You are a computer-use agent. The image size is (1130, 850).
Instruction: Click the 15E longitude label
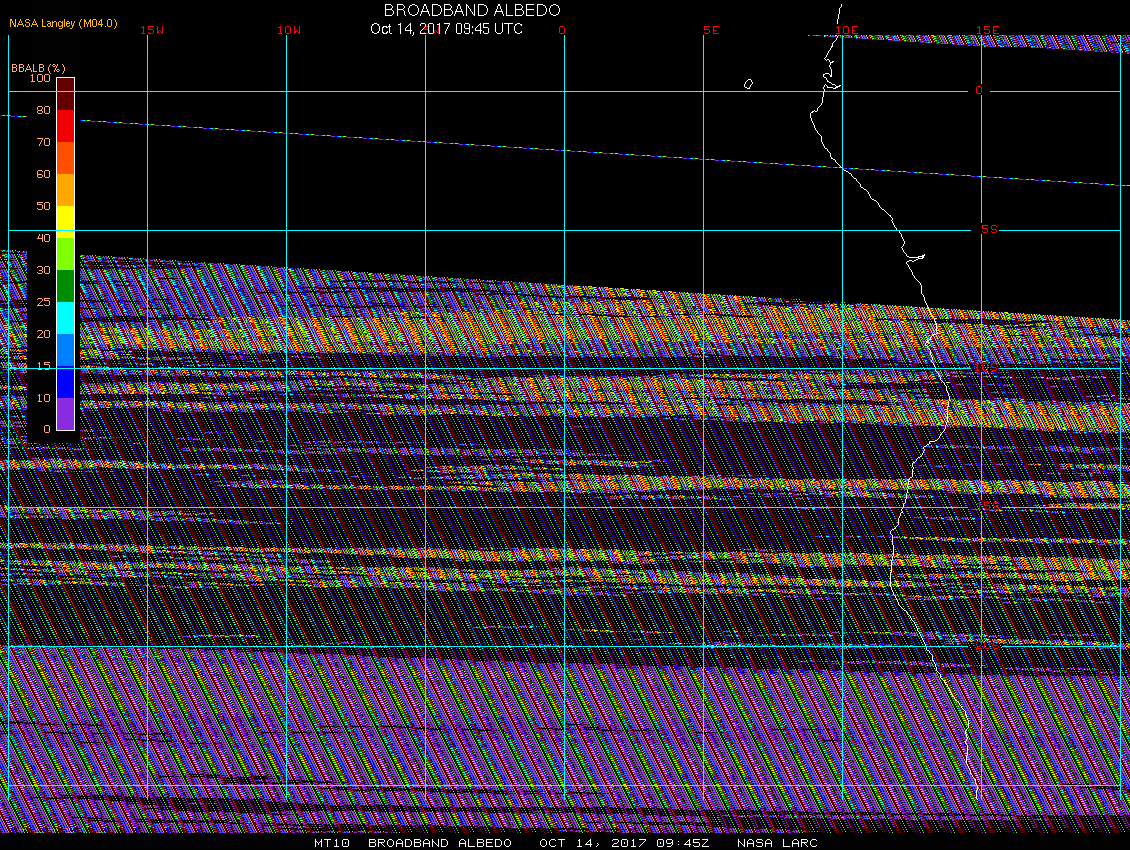988,30
